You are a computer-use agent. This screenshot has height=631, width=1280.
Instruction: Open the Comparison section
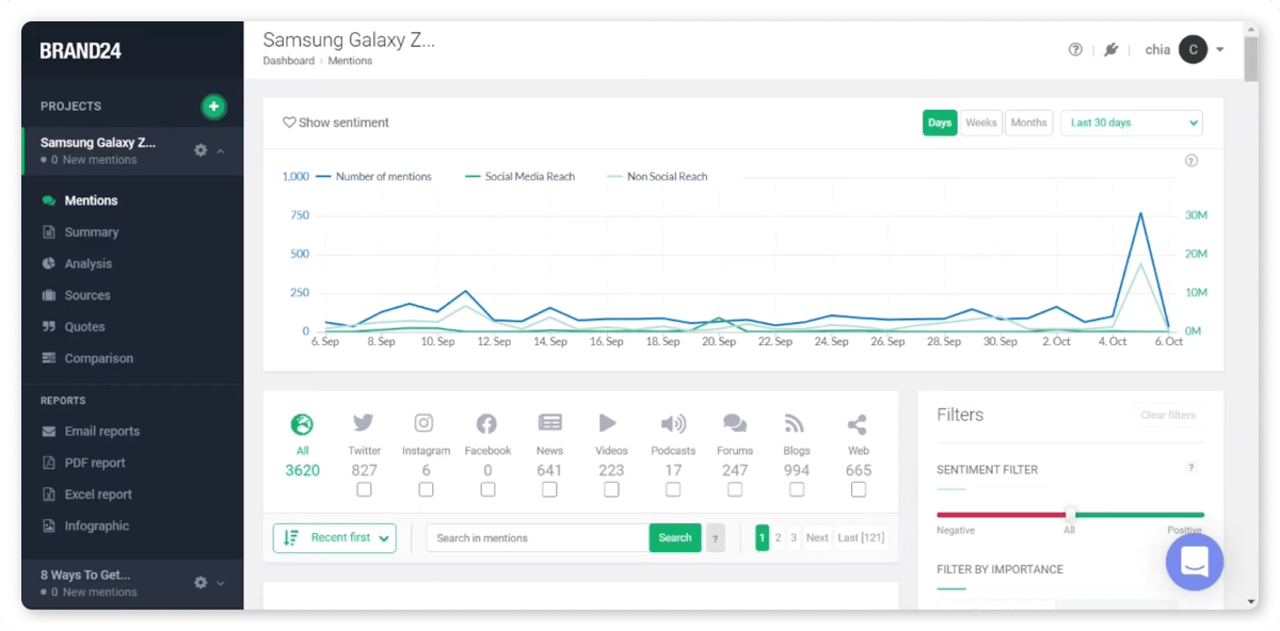click(x=98, y=358)
